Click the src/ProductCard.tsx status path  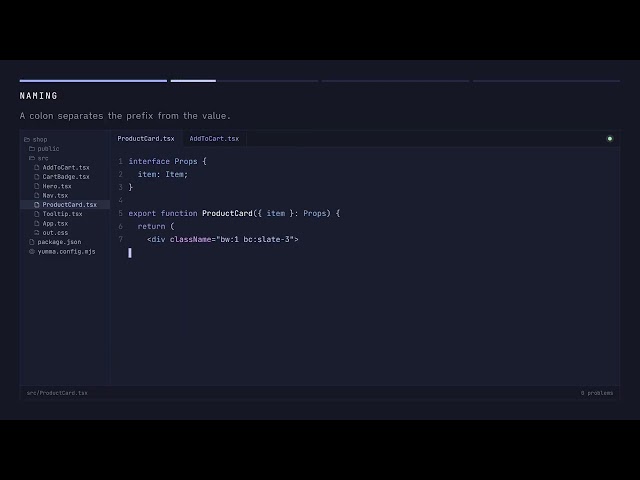(57, 393)
